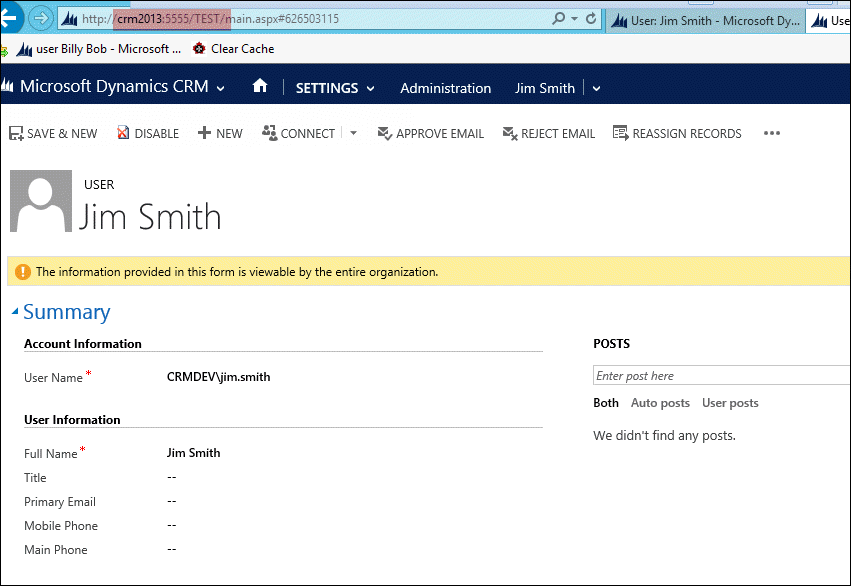Select the User posts filter
Image resolution: width=851 pixels, height=586 pixels.
[730, 403]
